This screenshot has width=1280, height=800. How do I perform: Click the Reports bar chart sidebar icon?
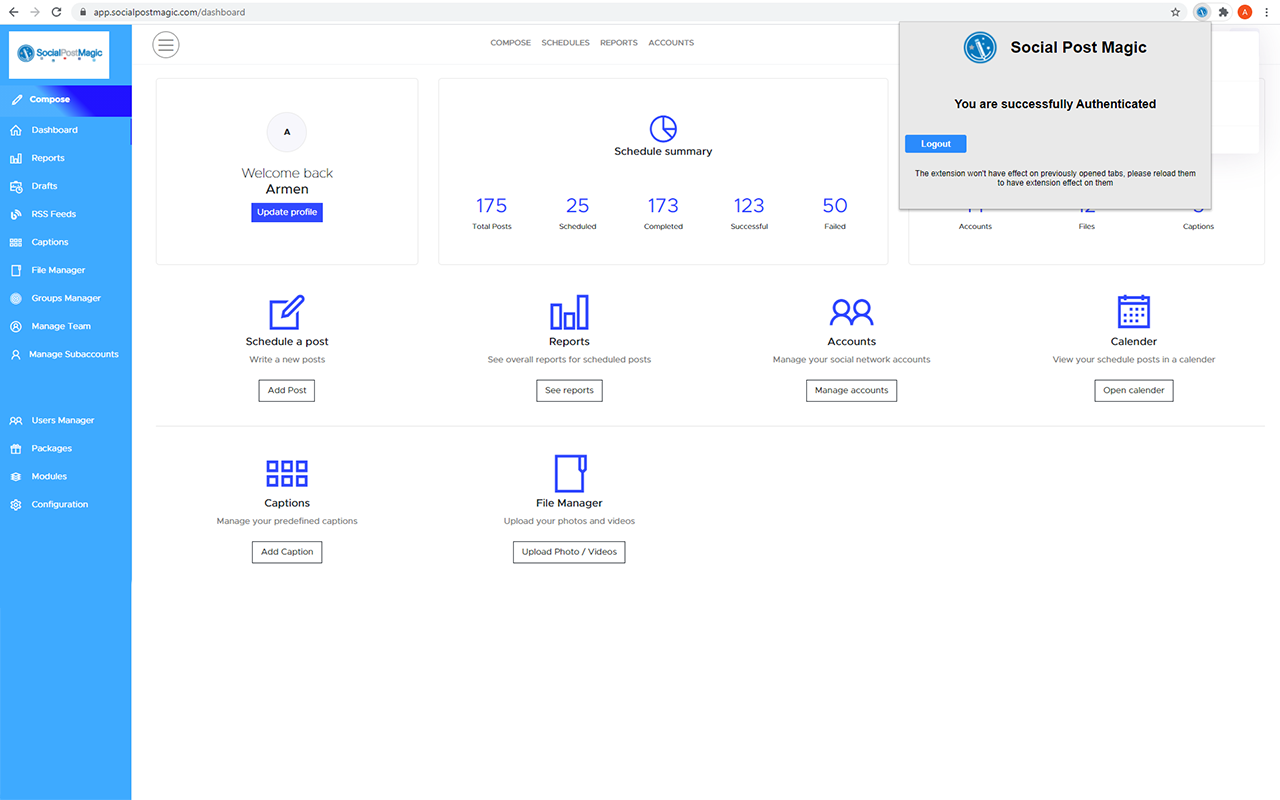pyautogui.click(x=16, y=158)
